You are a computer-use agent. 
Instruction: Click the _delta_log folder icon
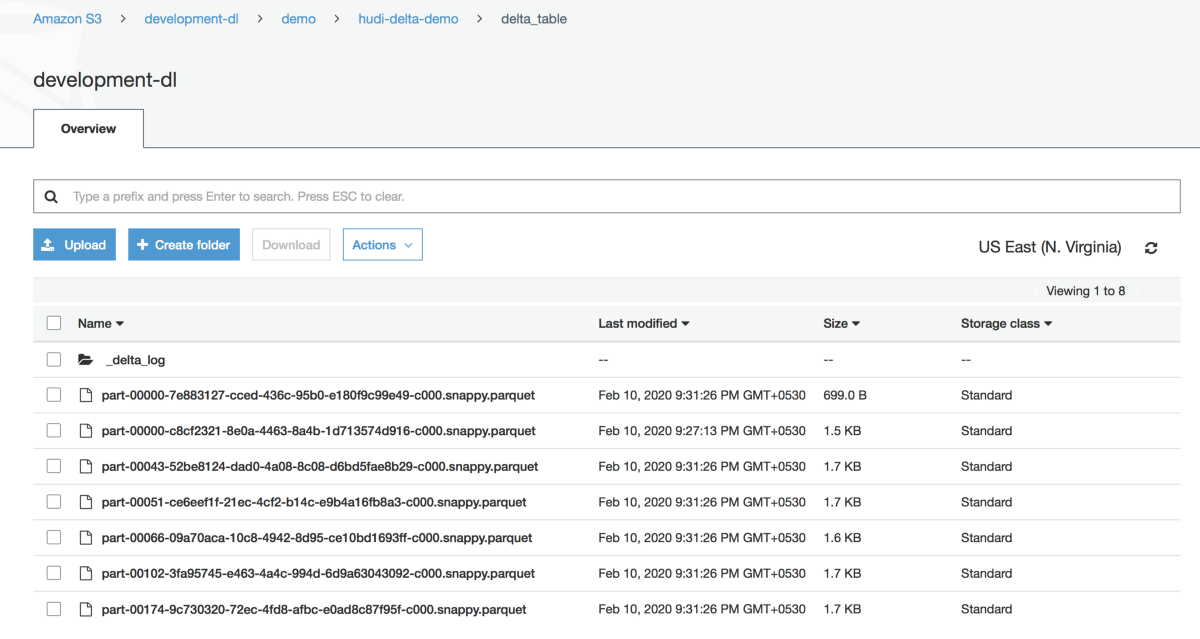click(x=85, y=359)
